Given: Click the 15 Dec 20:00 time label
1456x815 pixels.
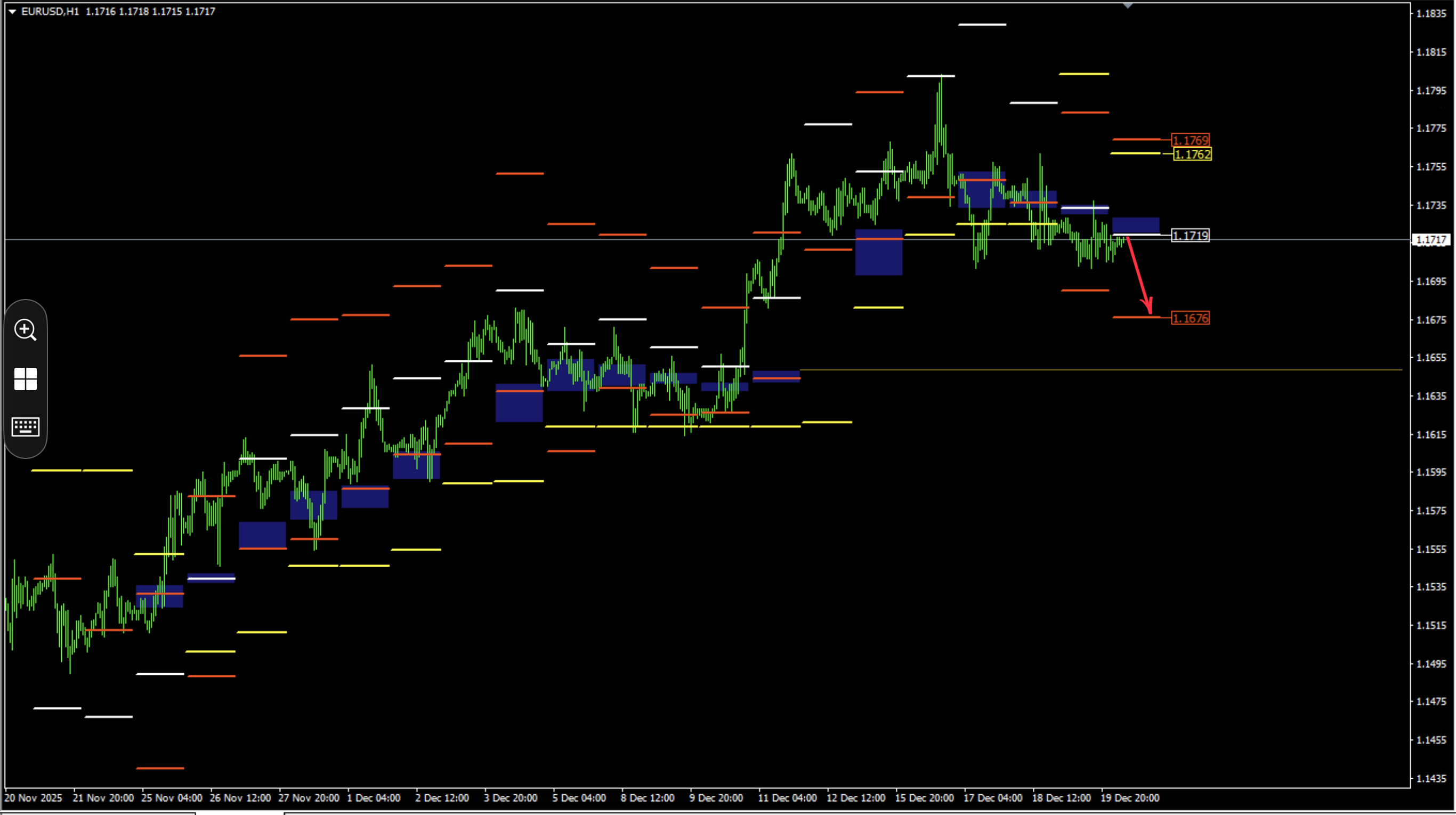Looking at the screenshot, I should [925, 798].
